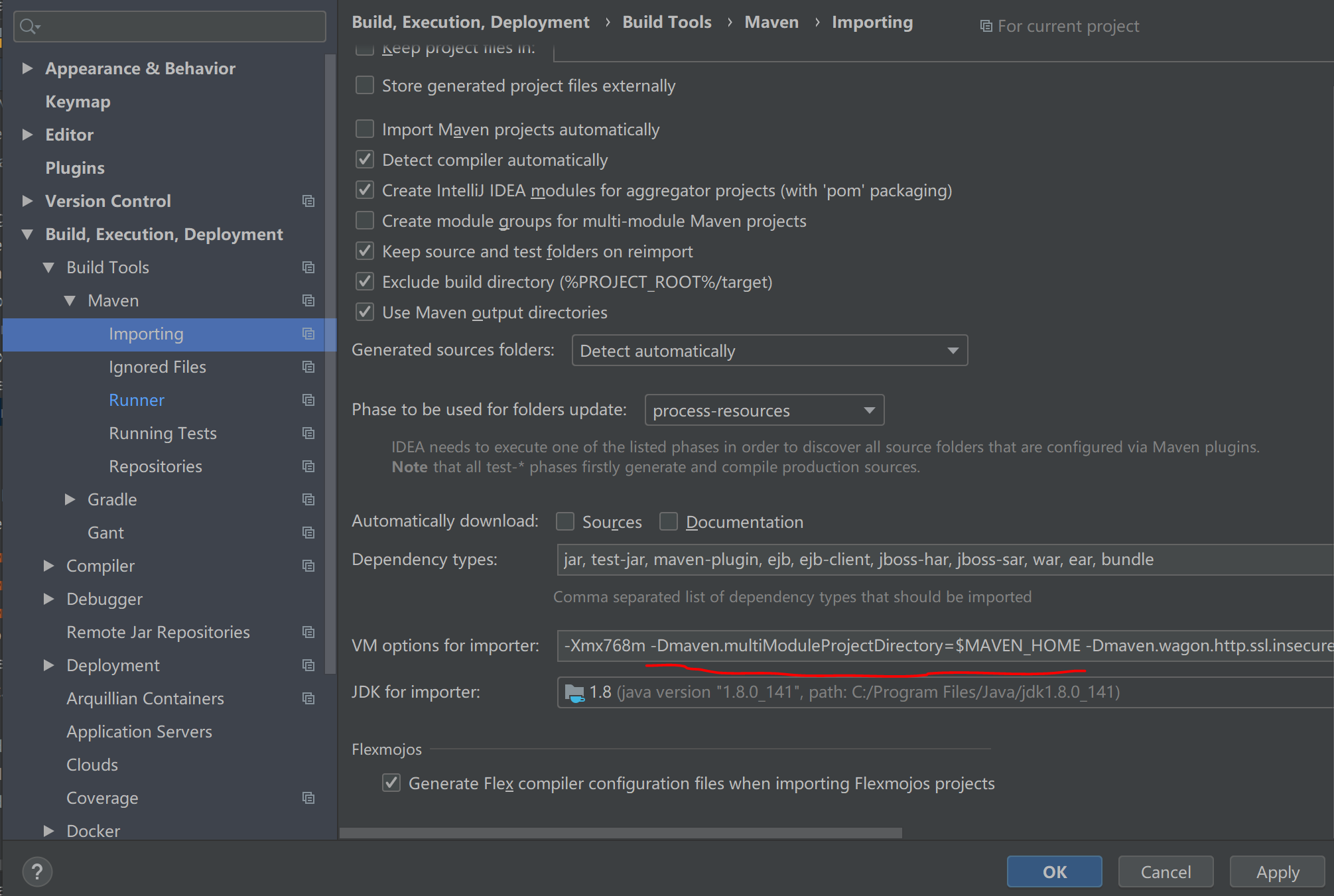The image size is (1334, 896).
Task: Click the help question mark icon
Action: (x=37, y=871)
